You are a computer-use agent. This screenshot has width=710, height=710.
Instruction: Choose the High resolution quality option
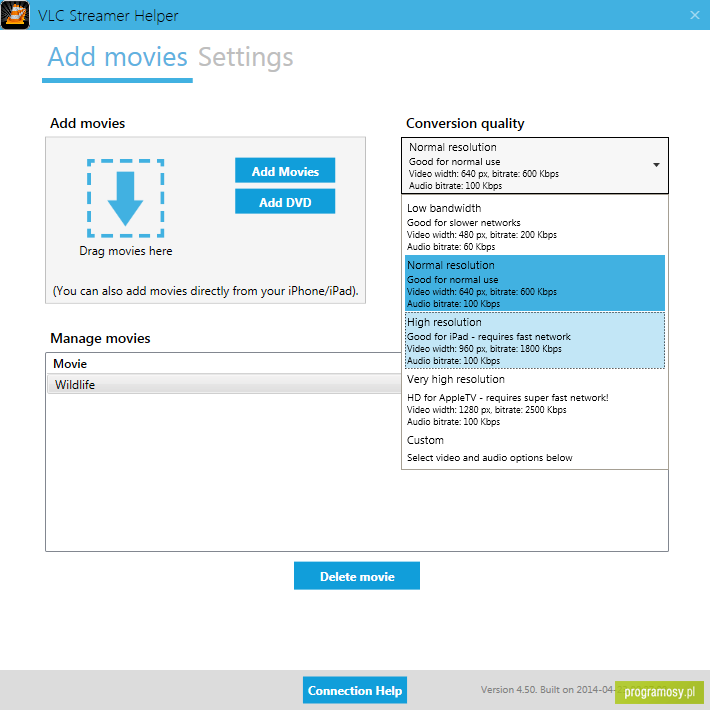pyautogui.click(x=534, y=341)
